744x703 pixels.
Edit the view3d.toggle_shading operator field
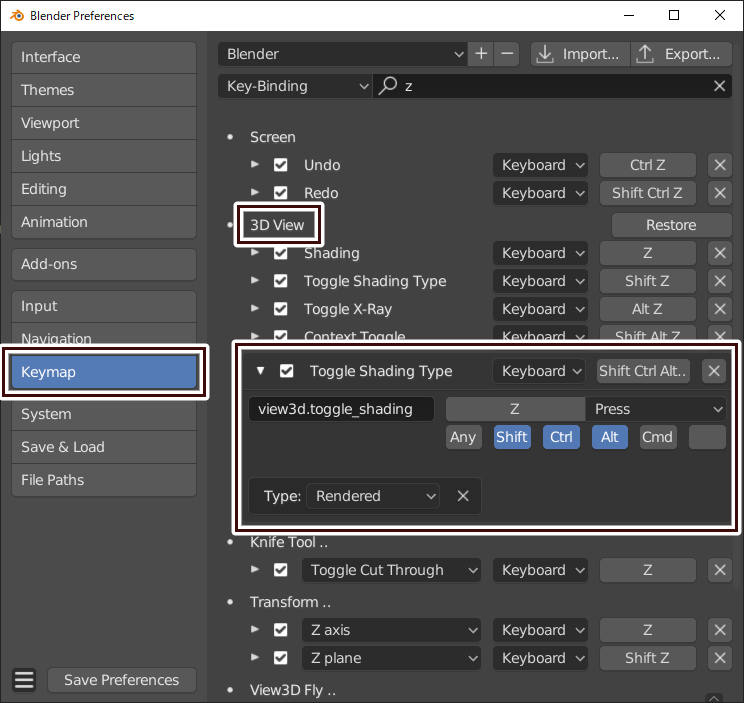coord(341,409)
